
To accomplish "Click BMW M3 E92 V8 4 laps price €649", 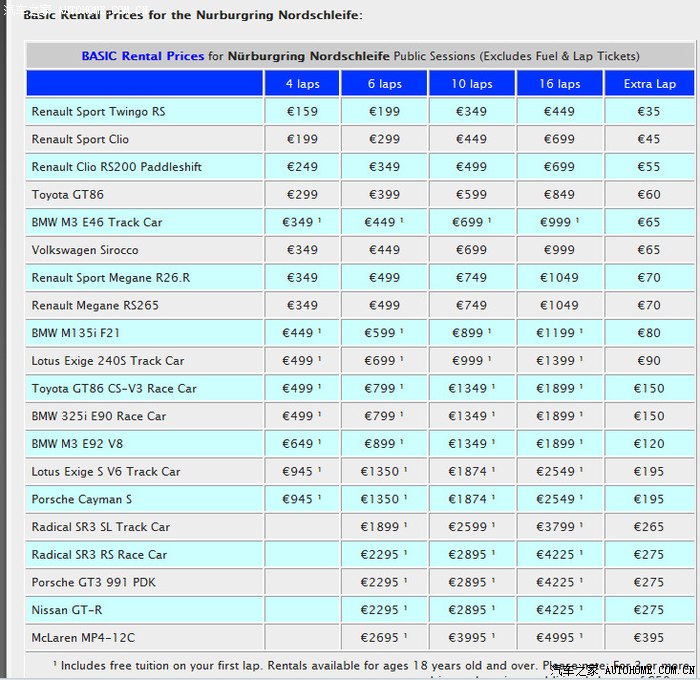I will [302, 444].
